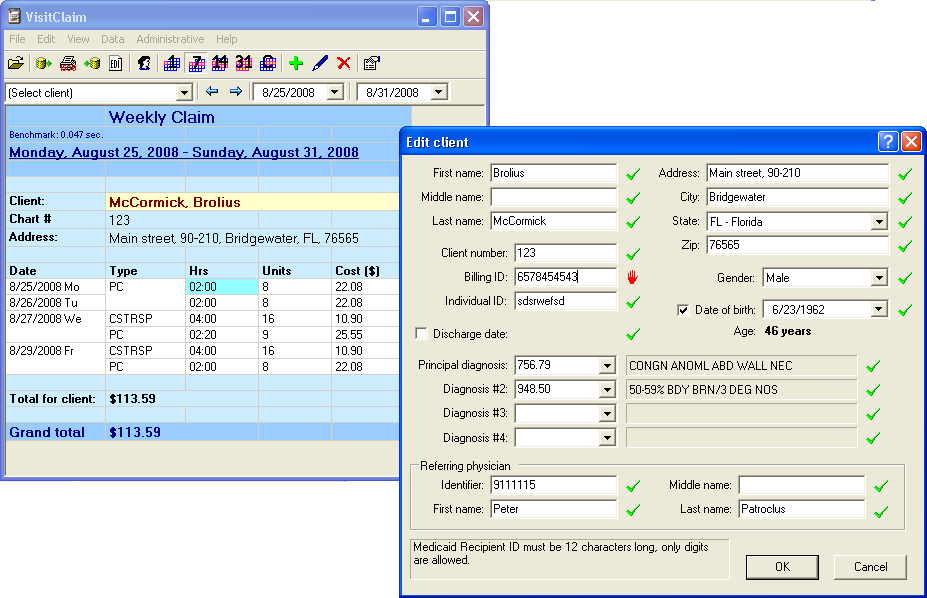
Task: Click the EDI document toolbar icon
Action: 116,64
